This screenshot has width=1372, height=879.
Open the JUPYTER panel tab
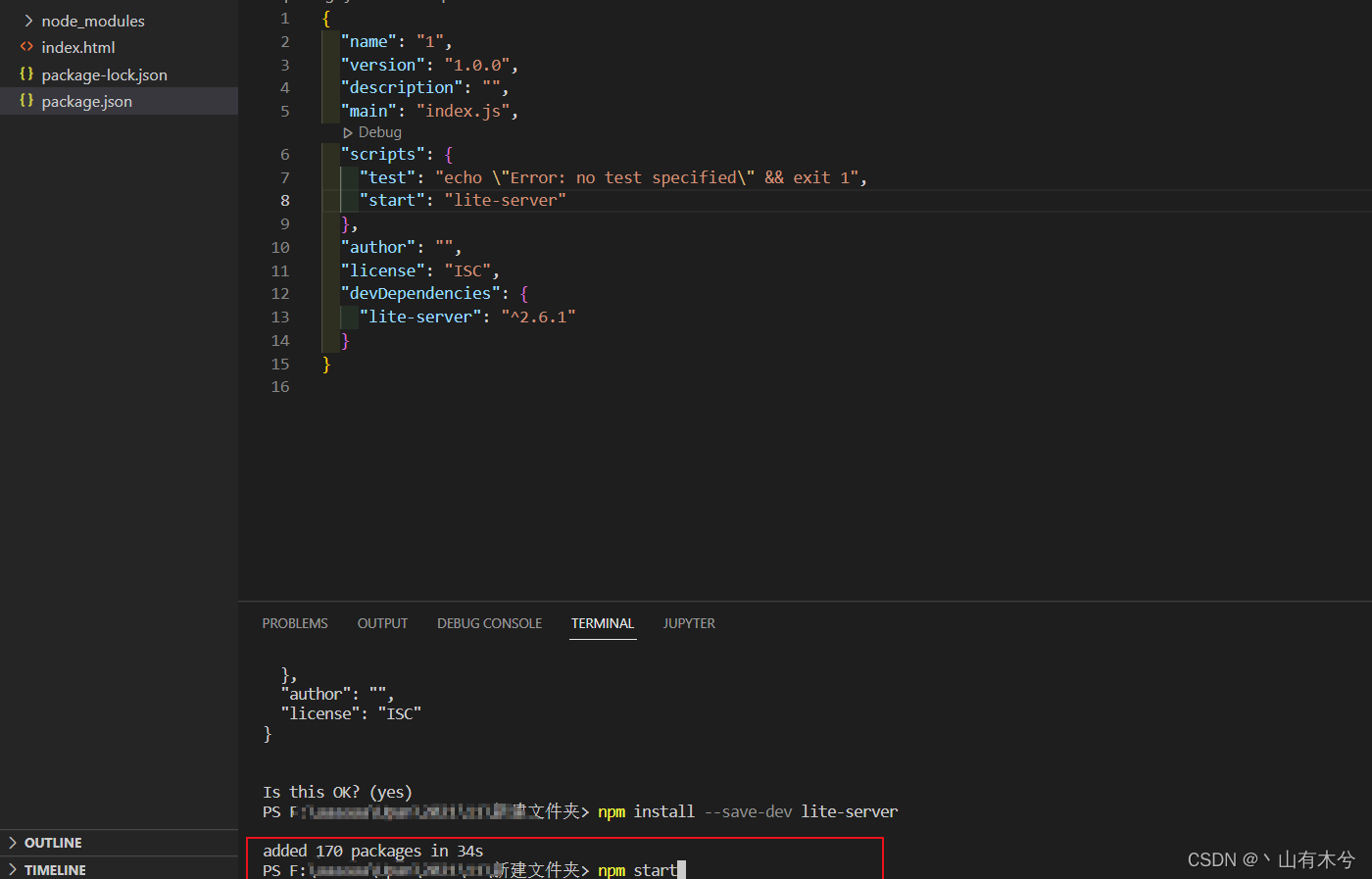tap(689, 623)
